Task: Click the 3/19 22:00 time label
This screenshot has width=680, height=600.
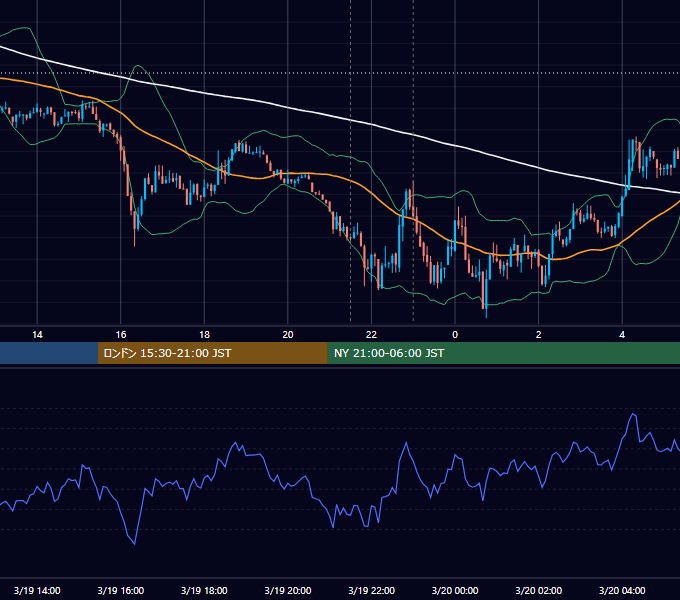Action: click(x=372, y=590)
